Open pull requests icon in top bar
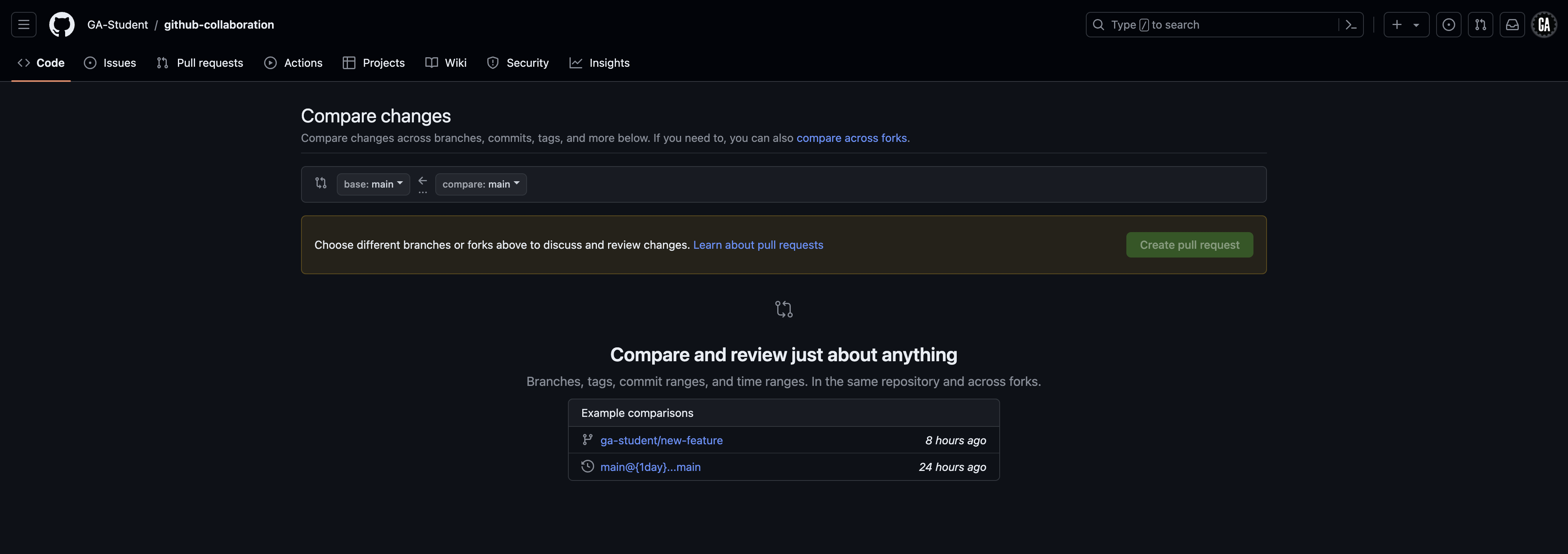This screenshot has height=554, width=1568. click(x=1480, y=24)
